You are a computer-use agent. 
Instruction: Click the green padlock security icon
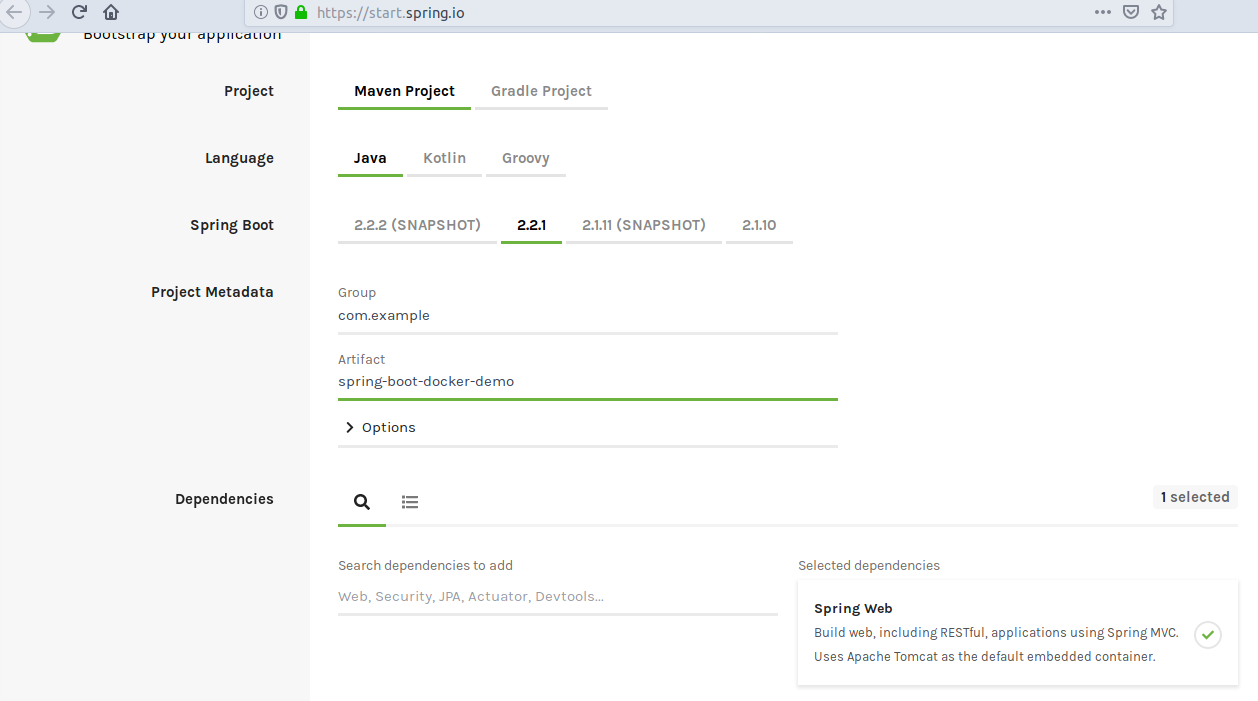pyautogui.click(x=301, y=12)
